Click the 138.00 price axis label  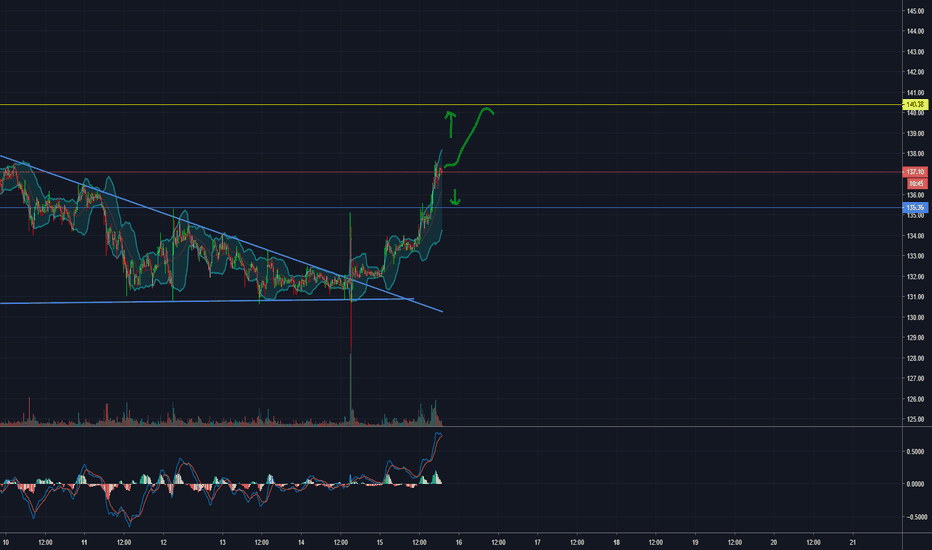pyautogui.click(x=915, y=154)
